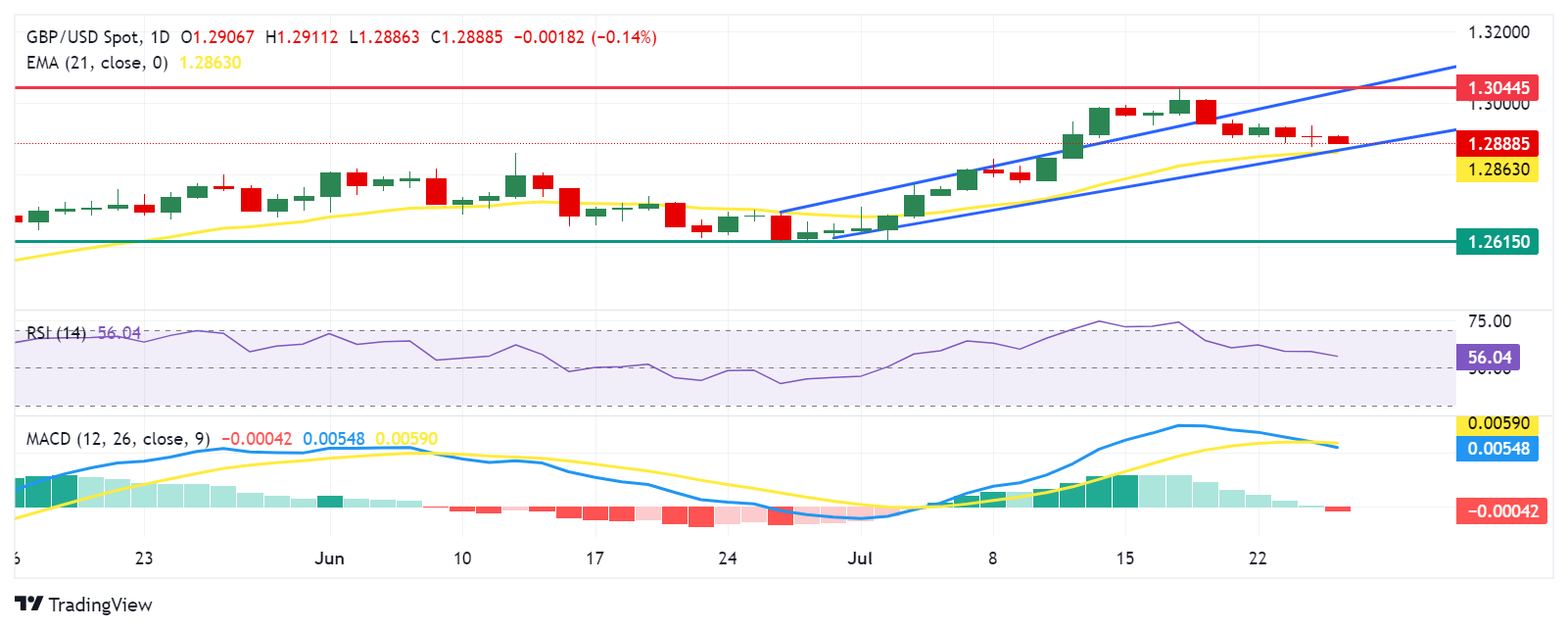
Task: Click the Jun date on time axis
Action: pyautogui.click(x=330, y=558)
